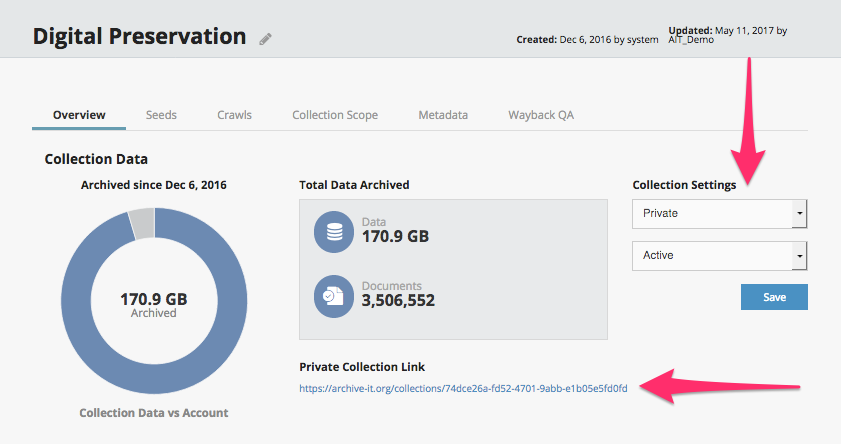Screen dimensions: 841x444
Task: Click the database Data icon
Action: [x=334, y=230]
